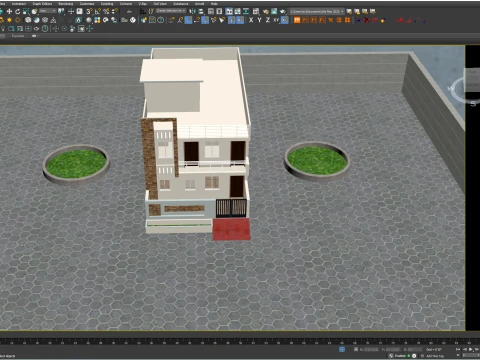Click the X coordinate field
This screenshot has width=480, height=360.
(371, 350)
